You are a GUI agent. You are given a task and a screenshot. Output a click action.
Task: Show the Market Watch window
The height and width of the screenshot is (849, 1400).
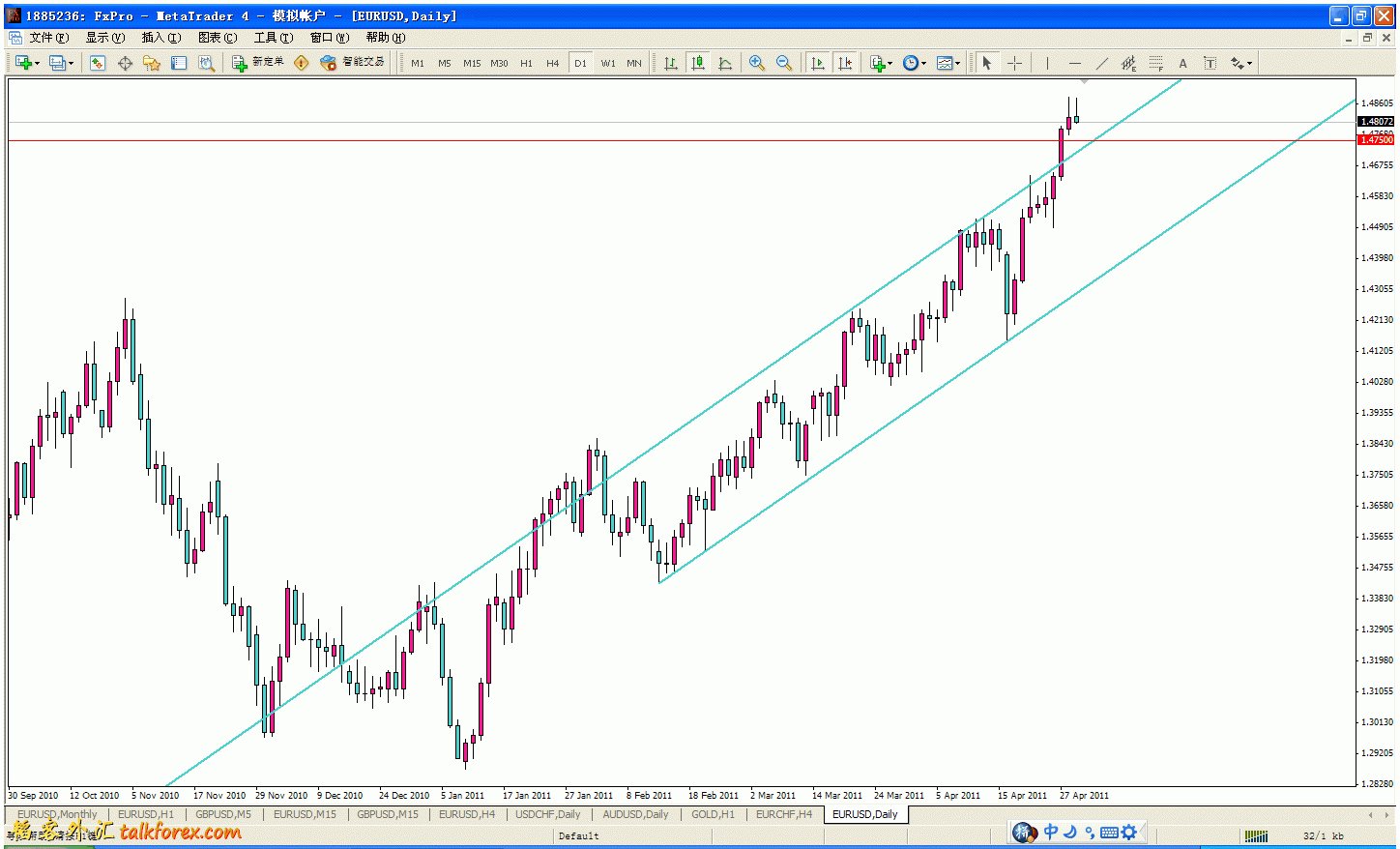click(x=98, y=63)
